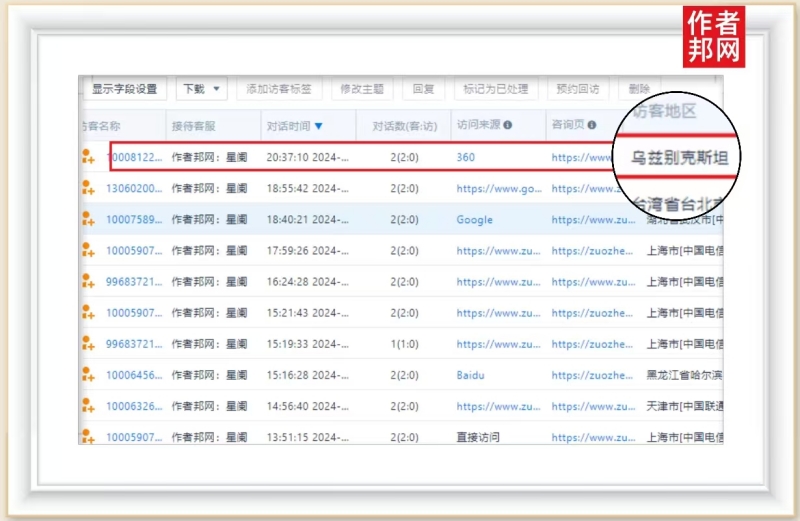Click add-visitor icon in the 14:56:40 row
This screenshot has height=521, width=800.
point(88,406)
